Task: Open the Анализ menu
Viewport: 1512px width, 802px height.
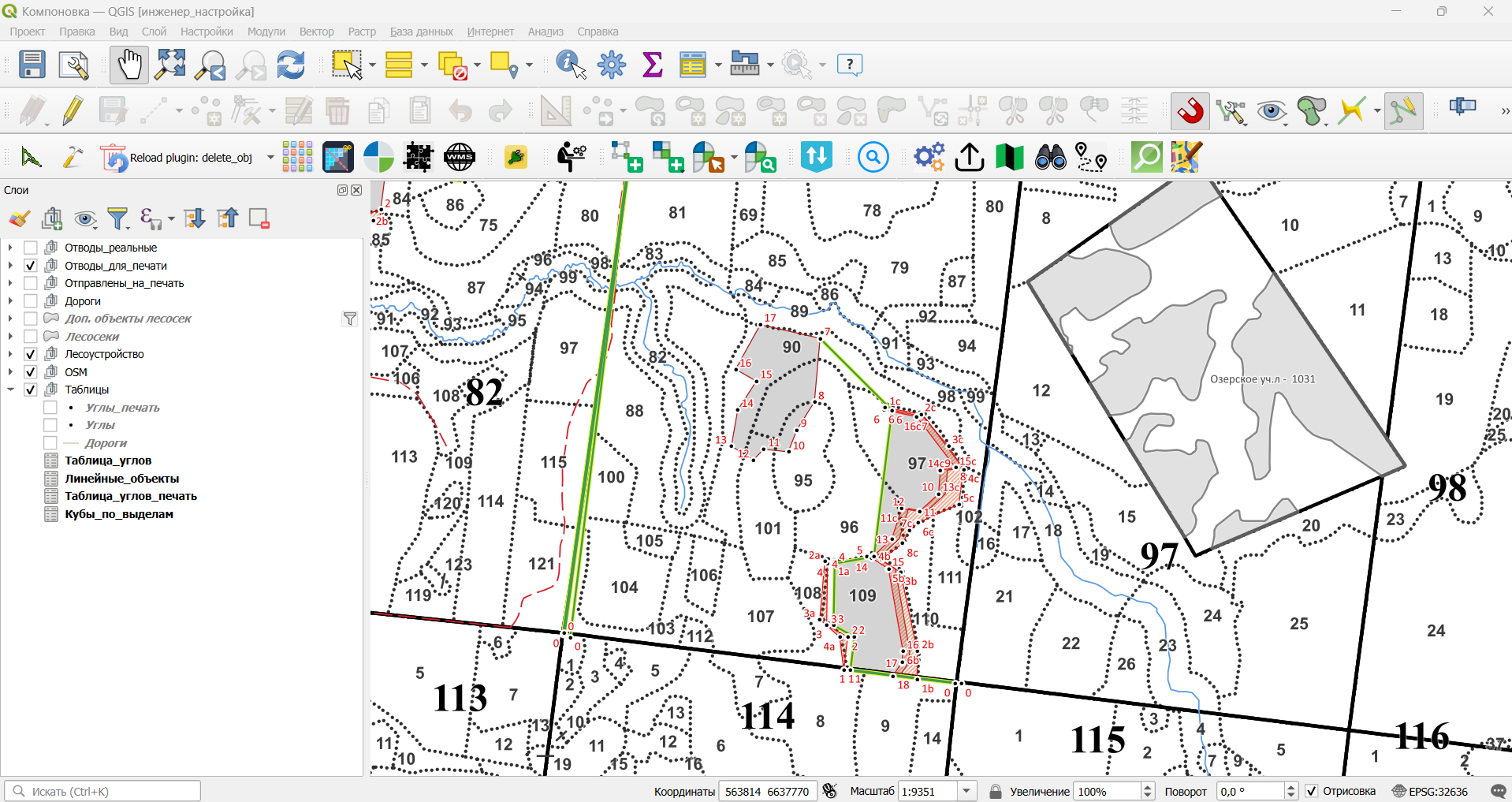Action: click(546, 32)
